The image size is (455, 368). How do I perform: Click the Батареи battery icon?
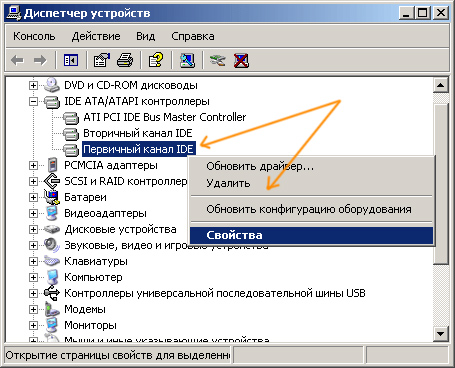pos(52,197)
